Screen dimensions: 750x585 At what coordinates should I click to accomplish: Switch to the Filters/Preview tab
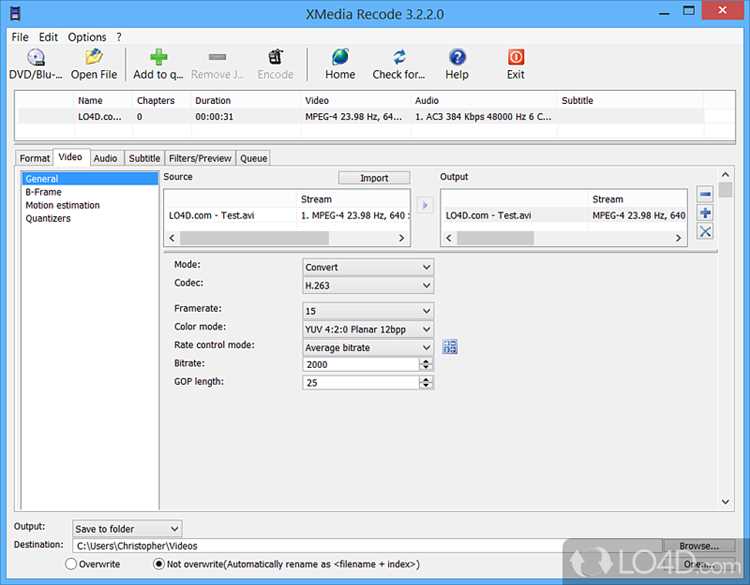[x=200, y=158]
